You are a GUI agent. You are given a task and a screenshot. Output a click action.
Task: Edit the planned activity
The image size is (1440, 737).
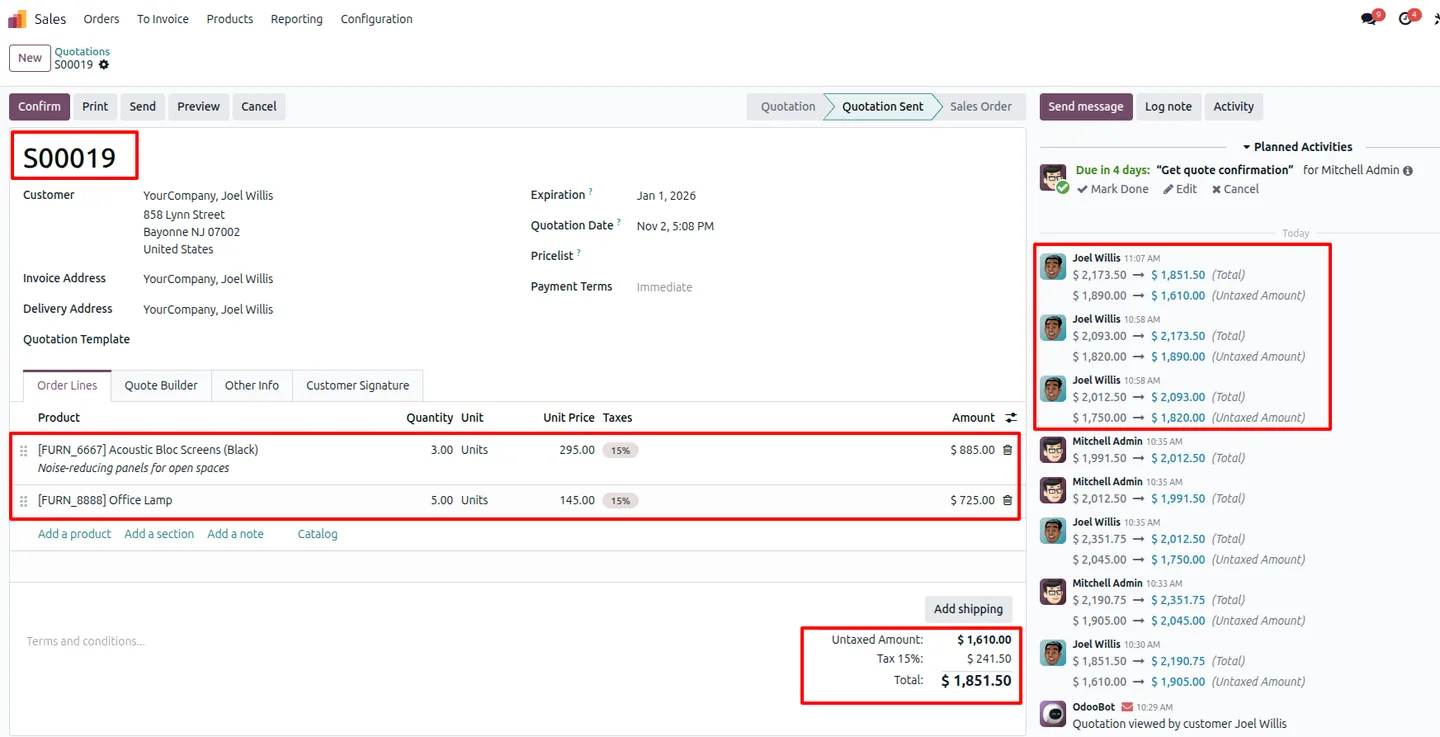tap(1180, 189)
